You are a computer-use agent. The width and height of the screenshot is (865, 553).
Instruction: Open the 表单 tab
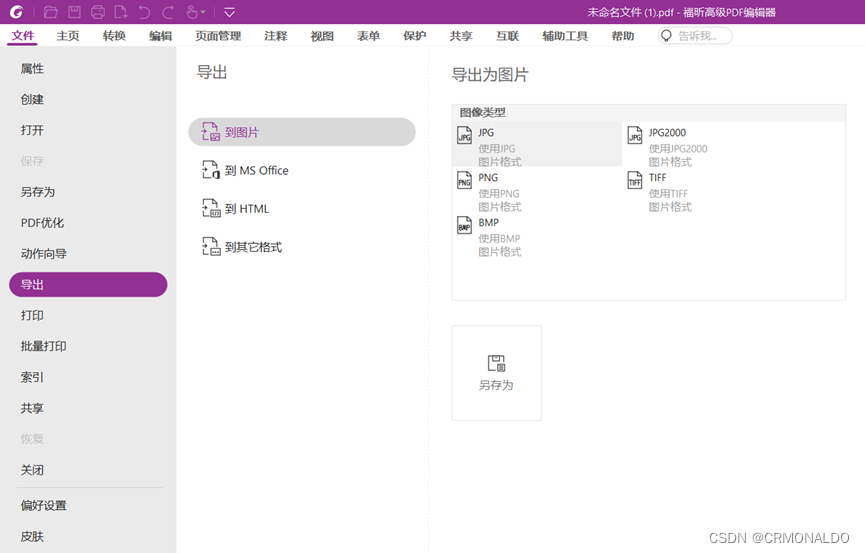pos(369,36)
